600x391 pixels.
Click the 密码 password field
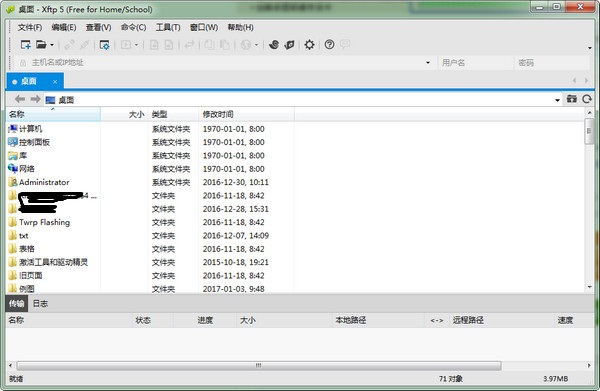click(x=551, y=63)
